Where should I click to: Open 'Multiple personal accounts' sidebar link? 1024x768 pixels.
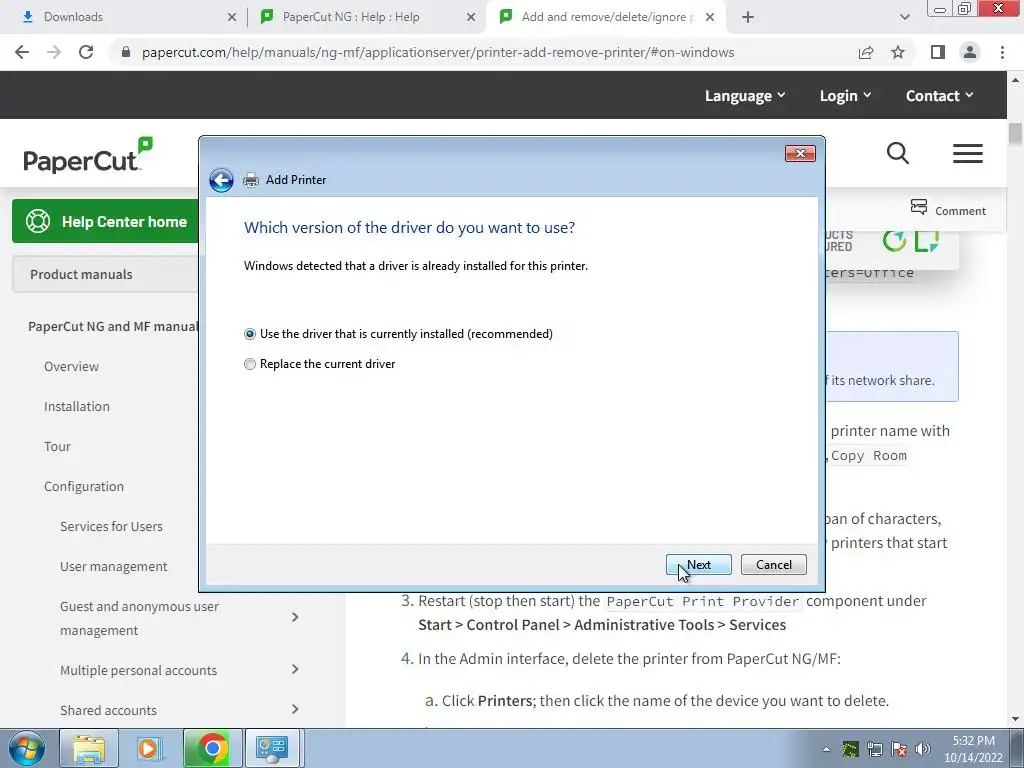(138, 670)
